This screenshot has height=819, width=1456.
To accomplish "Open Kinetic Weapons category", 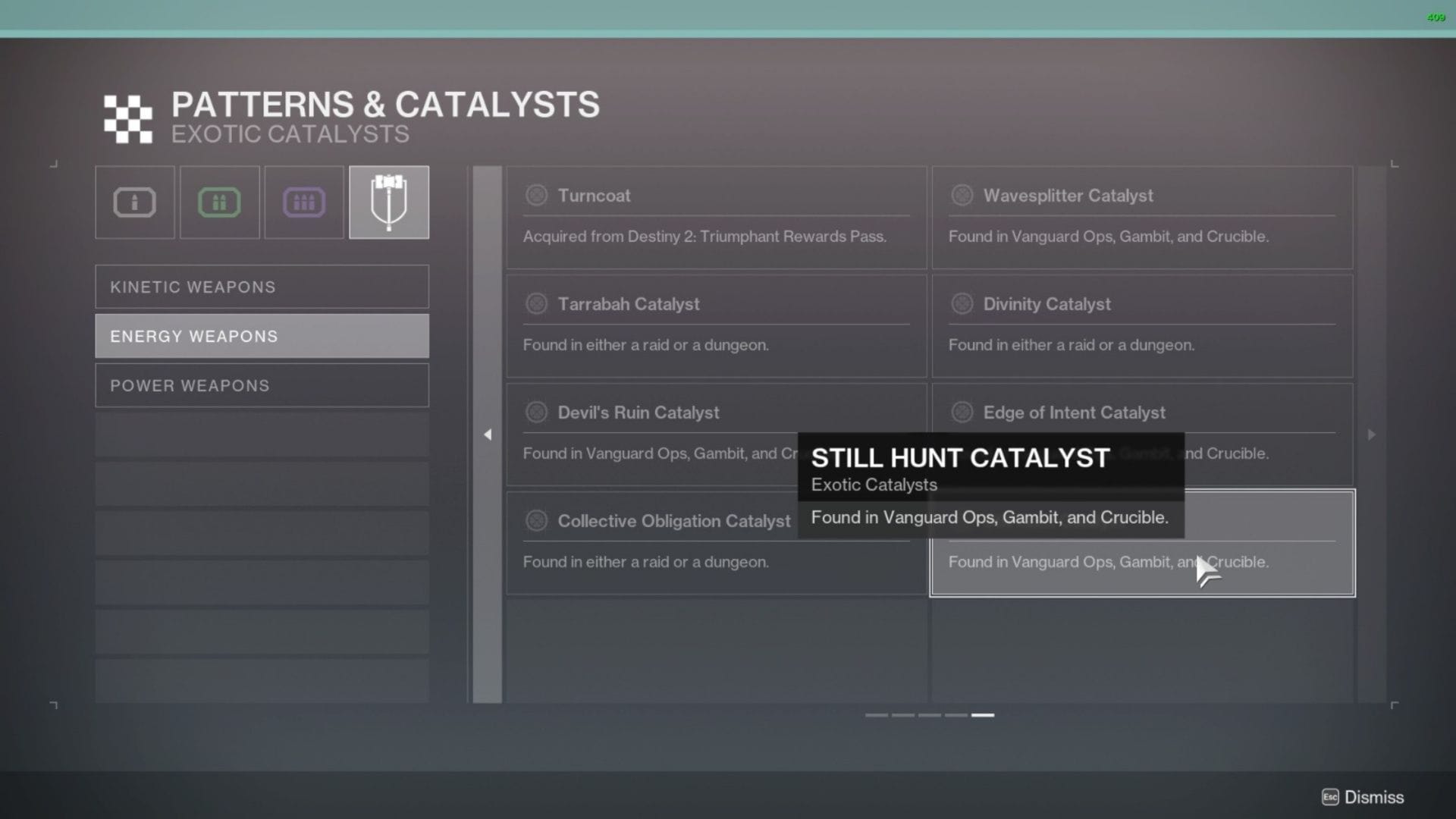I will pos(262,287).
